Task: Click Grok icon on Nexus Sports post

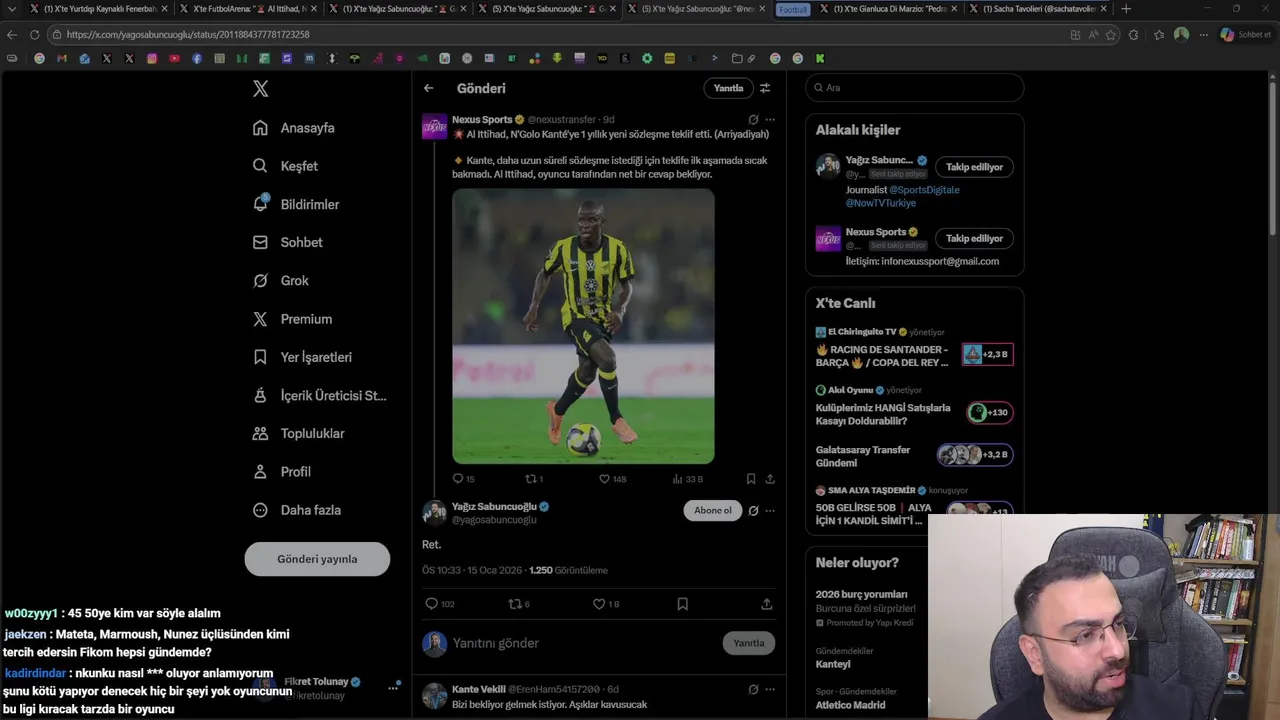Action: point(753,119)
